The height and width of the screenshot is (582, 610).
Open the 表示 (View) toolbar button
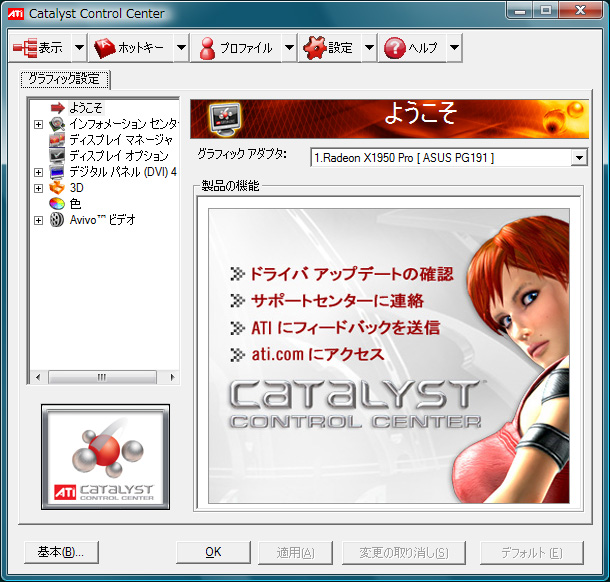40,48
